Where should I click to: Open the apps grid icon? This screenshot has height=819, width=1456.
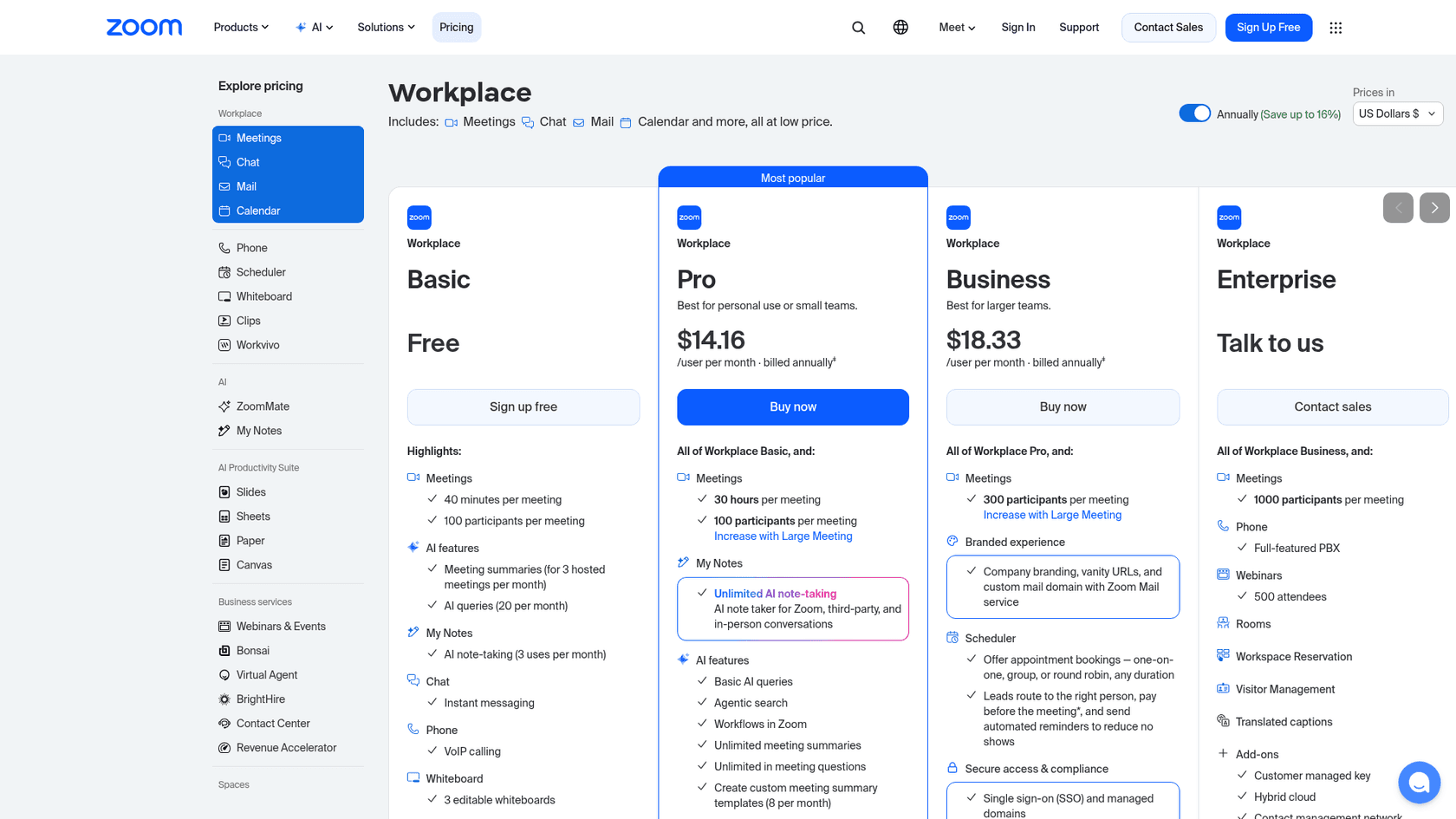[x=1336, y=28]
